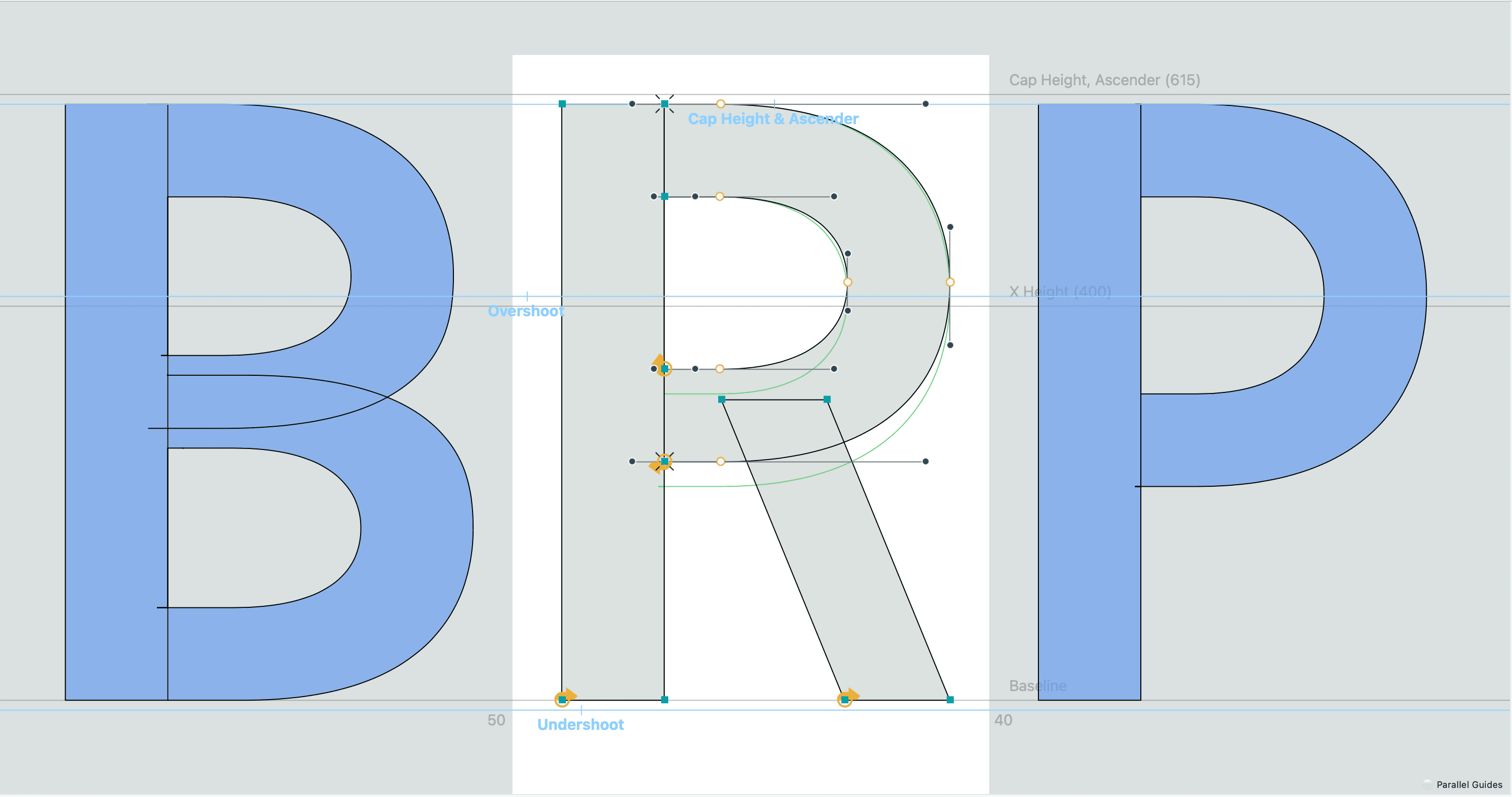Select the smooth node on the bowl's bottom edge
The height and width of the screenshot is (797, 1512).
click(720, 462)
